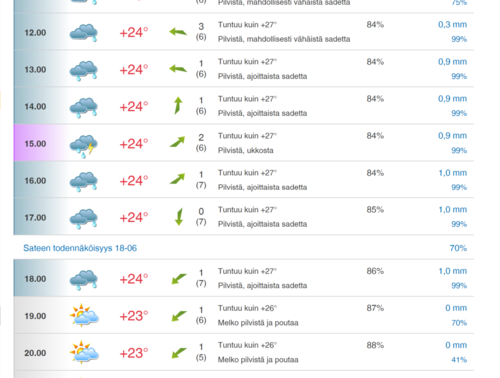The height and width of the screenshot is (378, 500).
Task: Click the upward wind arrow at 14.00
Action: pyautogui.click(x=178, y=105)
